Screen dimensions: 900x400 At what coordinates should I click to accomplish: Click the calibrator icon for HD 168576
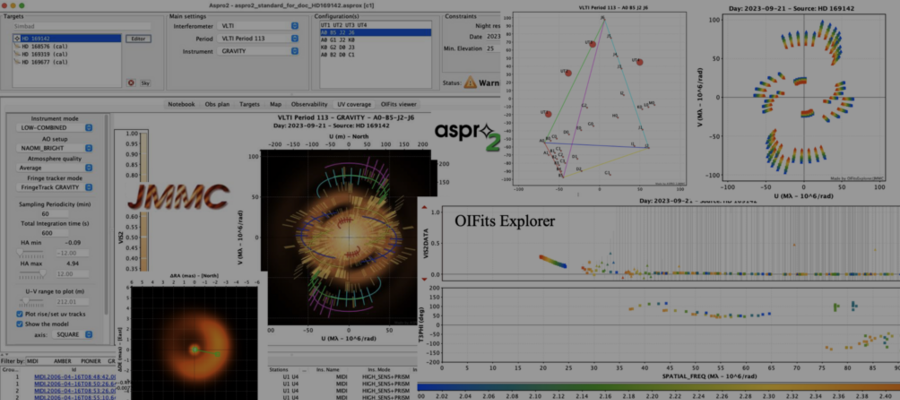coord(17,46)
